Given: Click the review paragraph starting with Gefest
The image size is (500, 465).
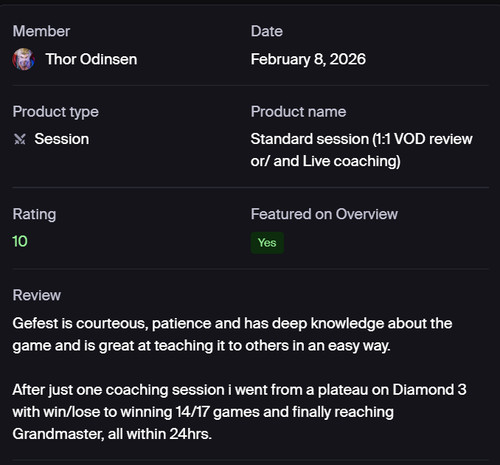Looking at the screenshot, I should 232,335.
